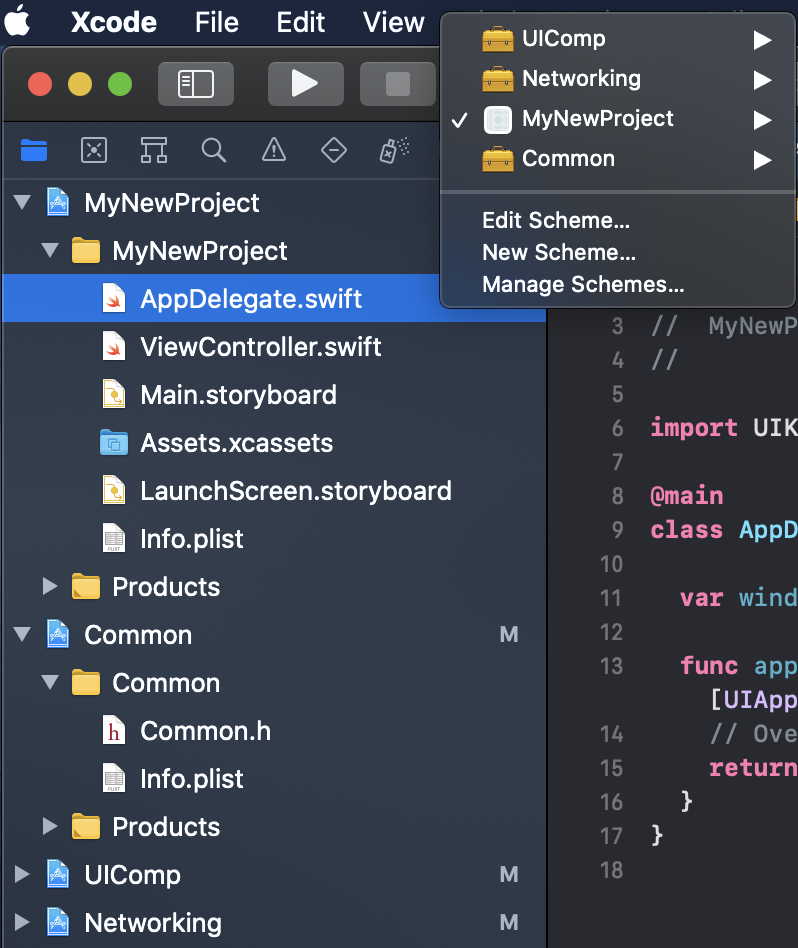Select the Common scheme in menu
Image resolution: width=798 pixels, height=948 pixels.
click(x=617, y=158)
